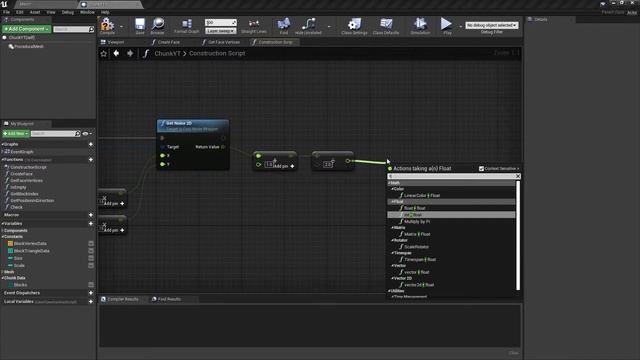Open the Add Component dropdown
Viewport: 640px width, 360px height.
(27, 29)
